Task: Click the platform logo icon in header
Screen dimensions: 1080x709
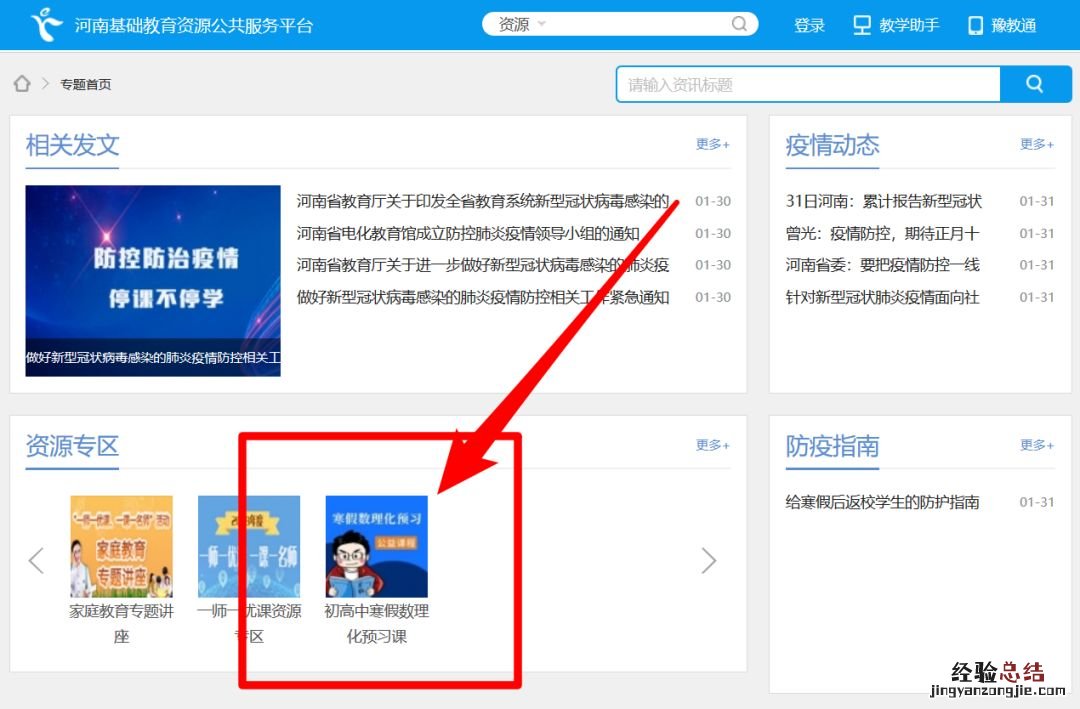Action: tap(46, 24)
